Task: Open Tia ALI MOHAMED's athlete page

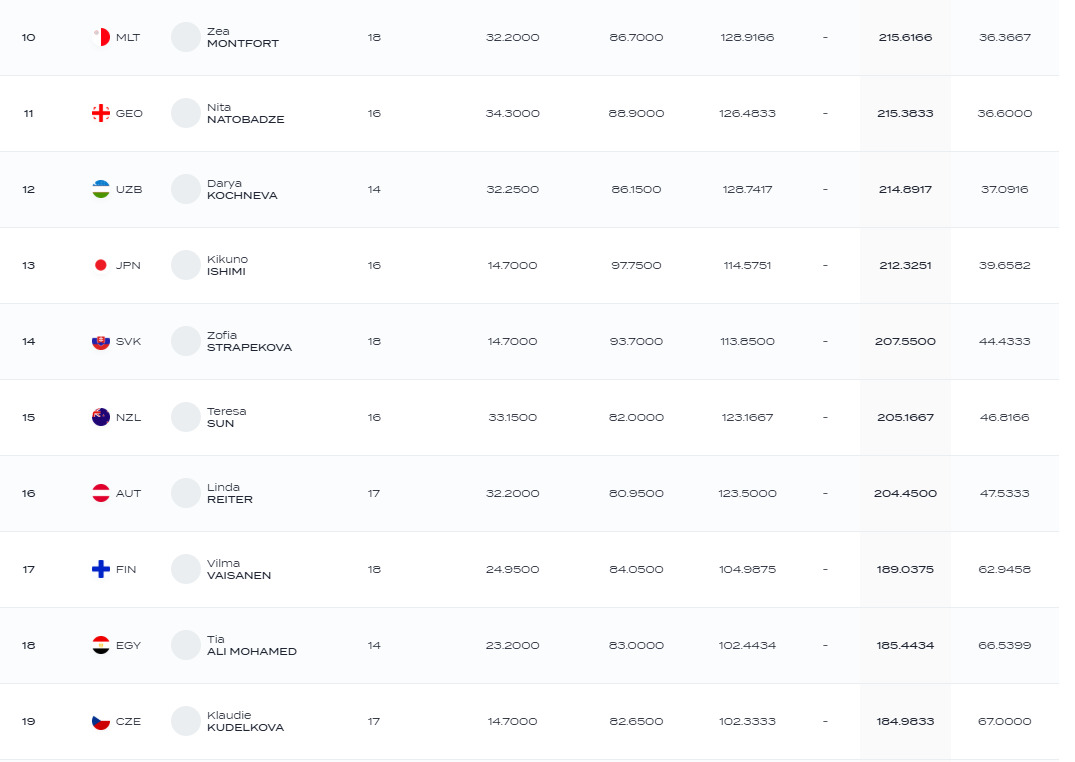Action: click(252, 645)
